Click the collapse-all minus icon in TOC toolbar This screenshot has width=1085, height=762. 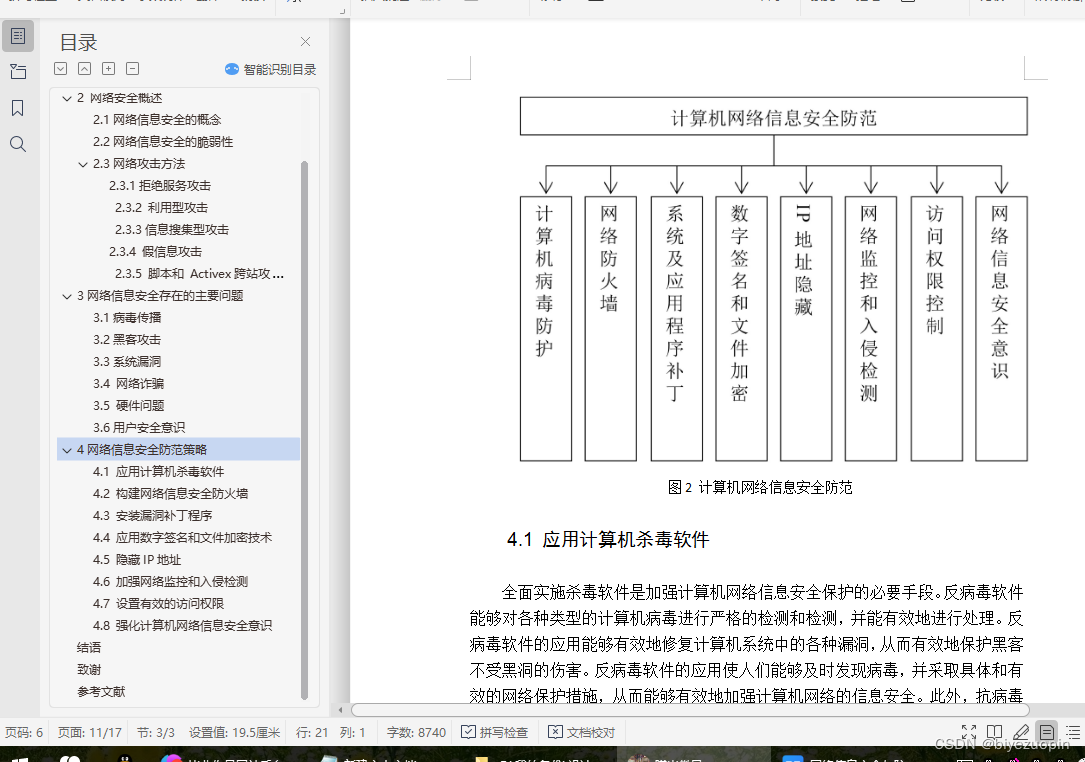132,68
